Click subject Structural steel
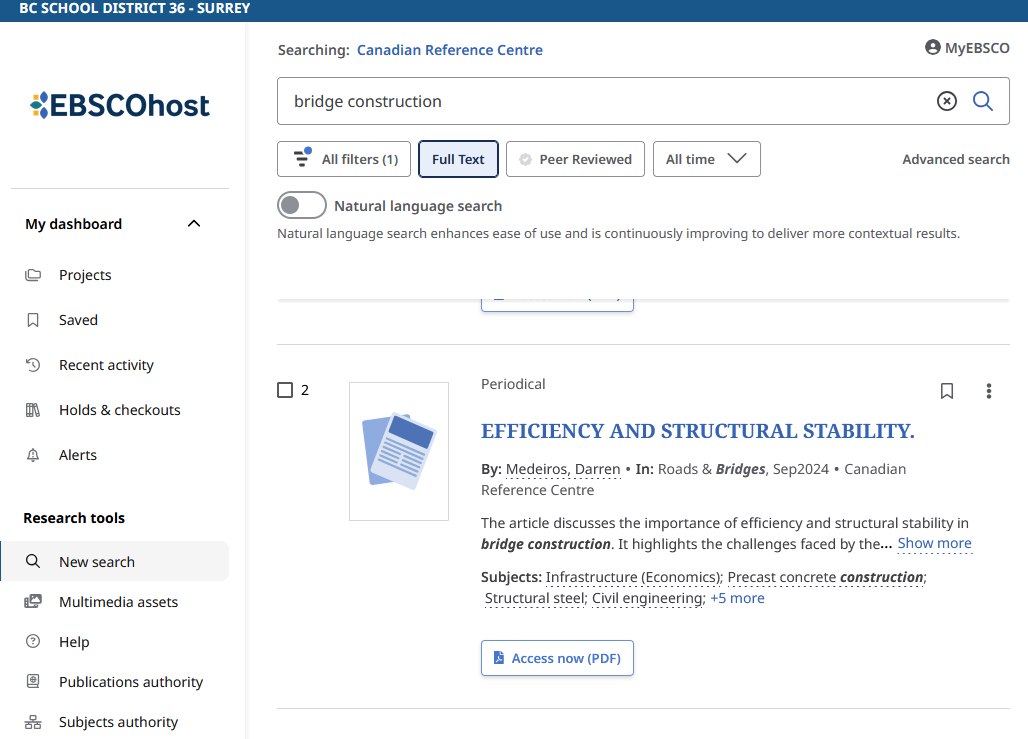Image resolution: width=1028 pixels, height=739 pixels. pyautogui.click(x=534, y=598)
